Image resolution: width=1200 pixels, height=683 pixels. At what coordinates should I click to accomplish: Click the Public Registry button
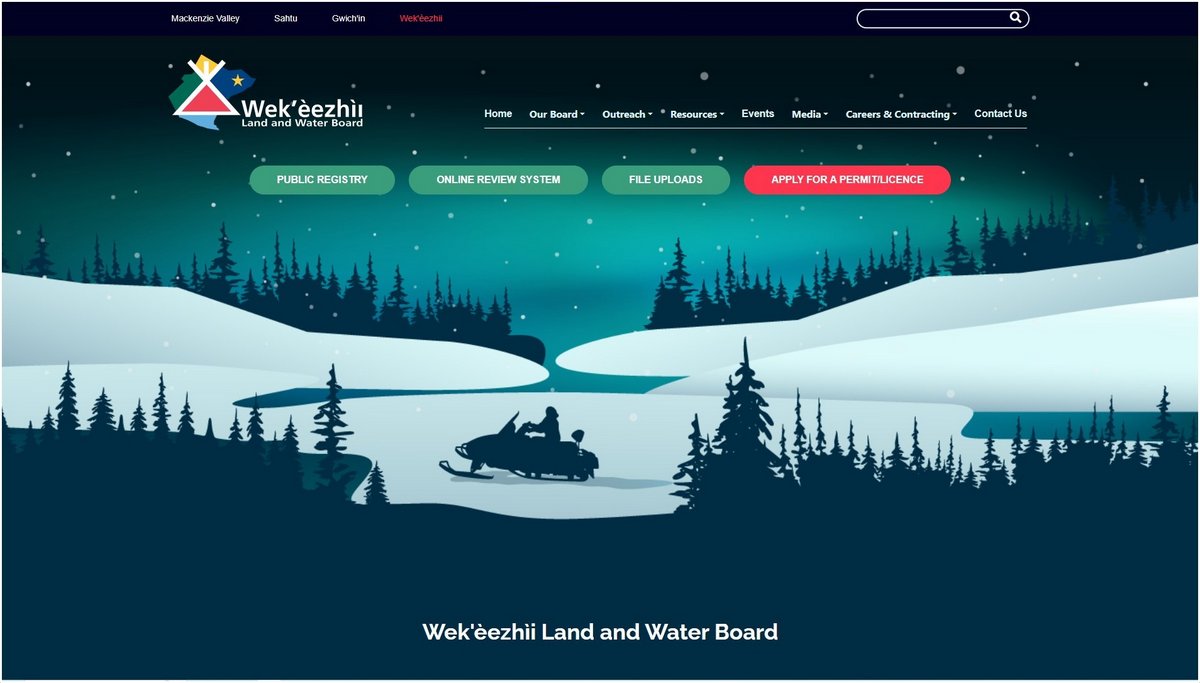pos(322,180)
